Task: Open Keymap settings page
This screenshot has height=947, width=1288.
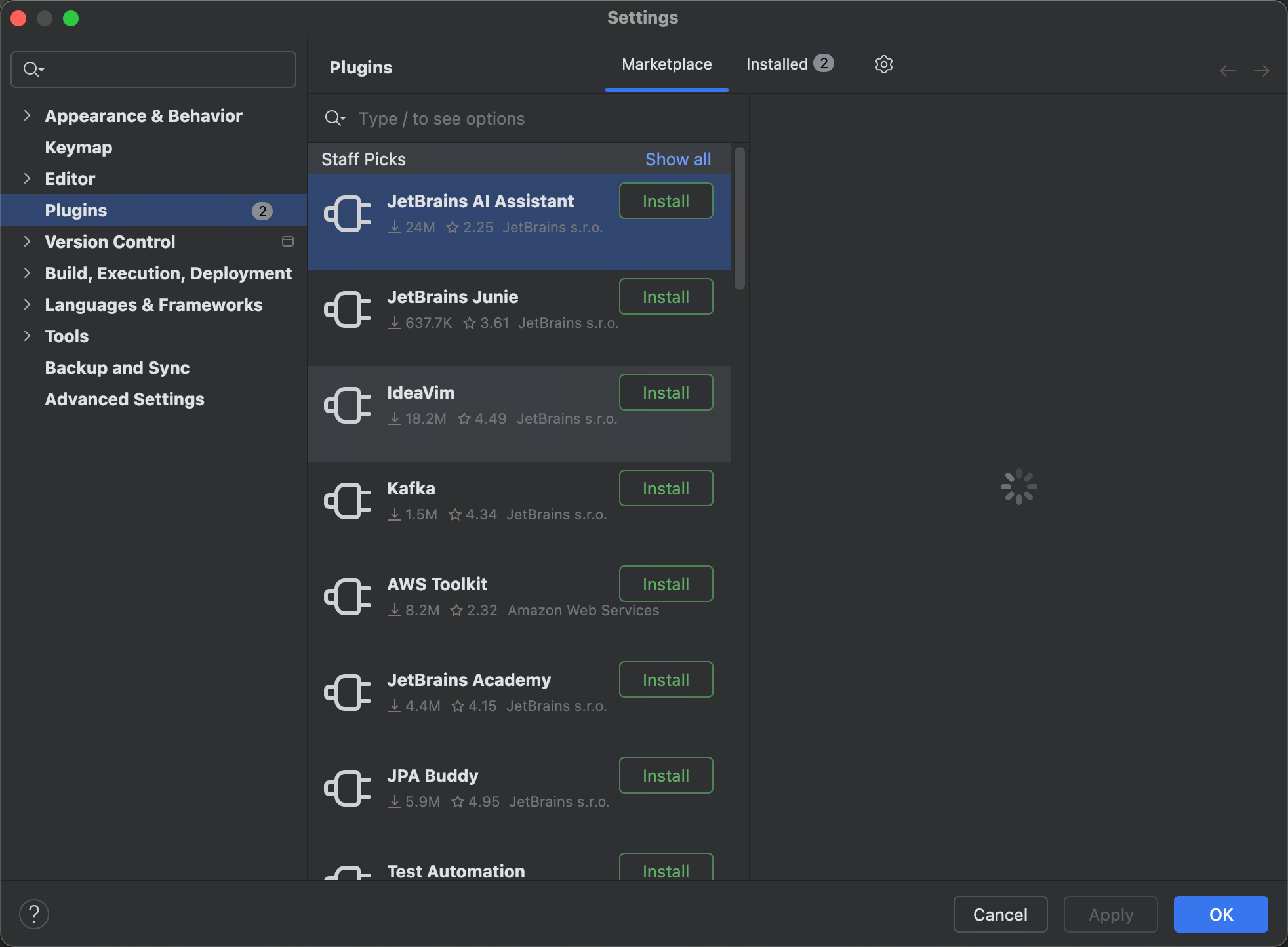Action: 79,148
